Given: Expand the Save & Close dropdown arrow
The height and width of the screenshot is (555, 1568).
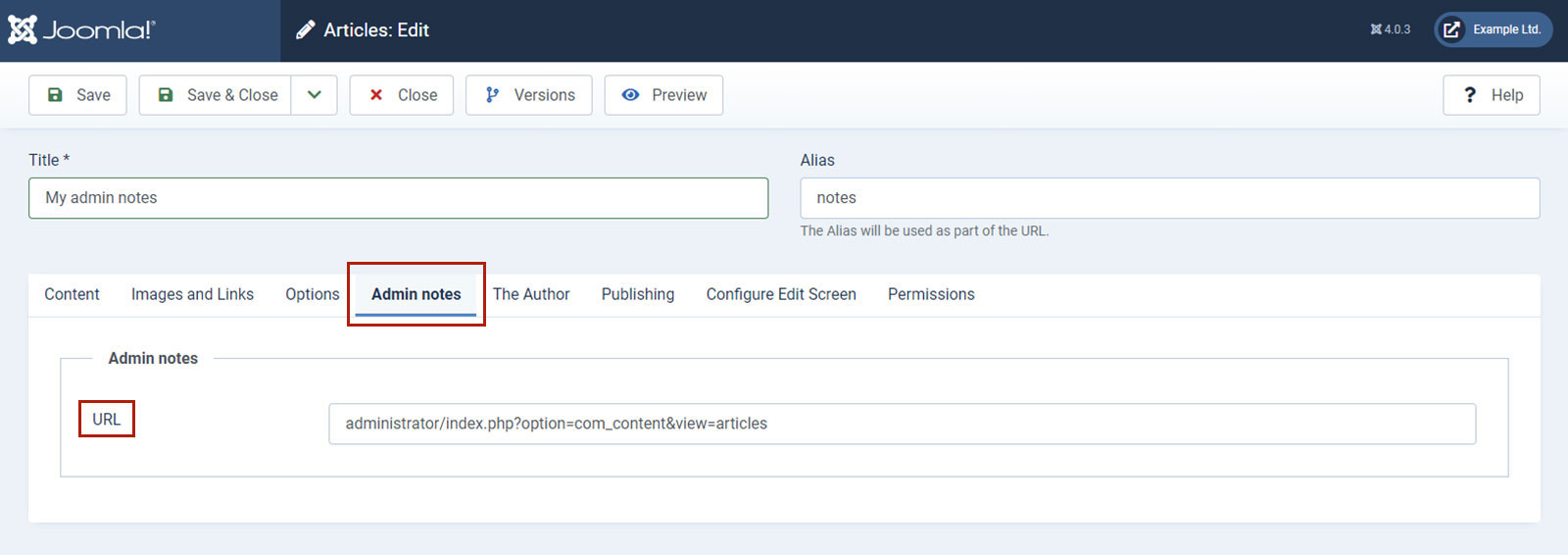Looking at the screenshot, I should (315, 95).
